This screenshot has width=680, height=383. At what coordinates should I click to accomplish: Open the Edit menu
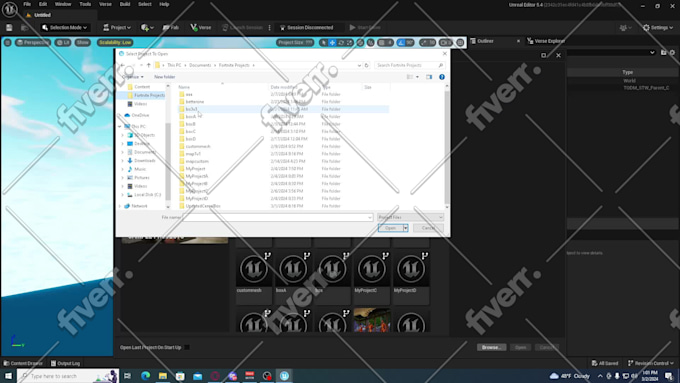[x=43, y=4]
